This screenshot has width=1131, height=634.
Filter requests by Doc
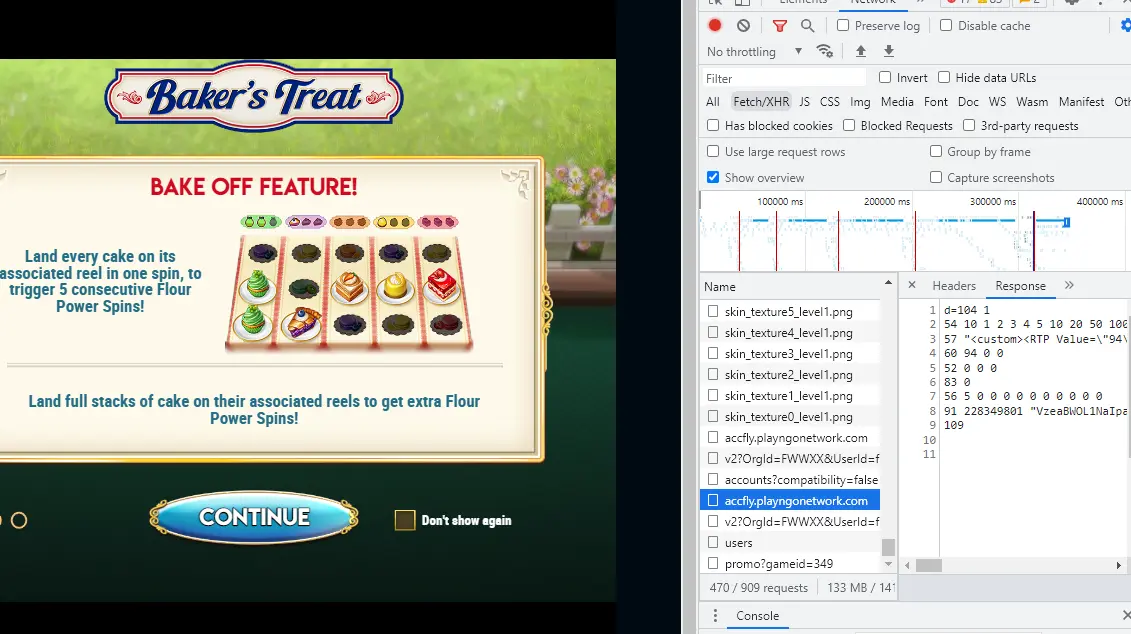click(968, 102)
